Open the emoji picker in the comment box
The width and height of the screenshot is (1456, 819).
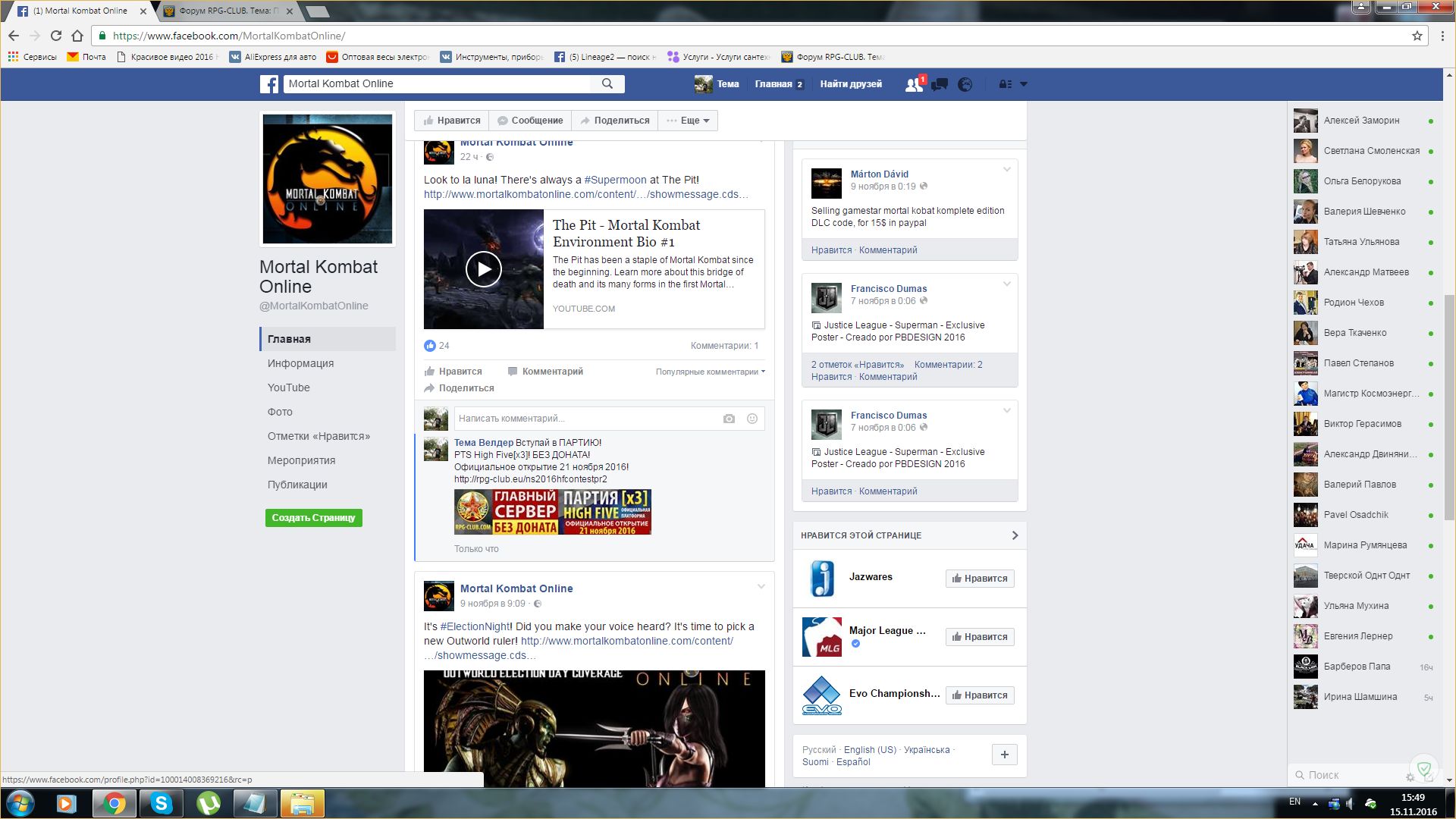click(x=752, y=419)
